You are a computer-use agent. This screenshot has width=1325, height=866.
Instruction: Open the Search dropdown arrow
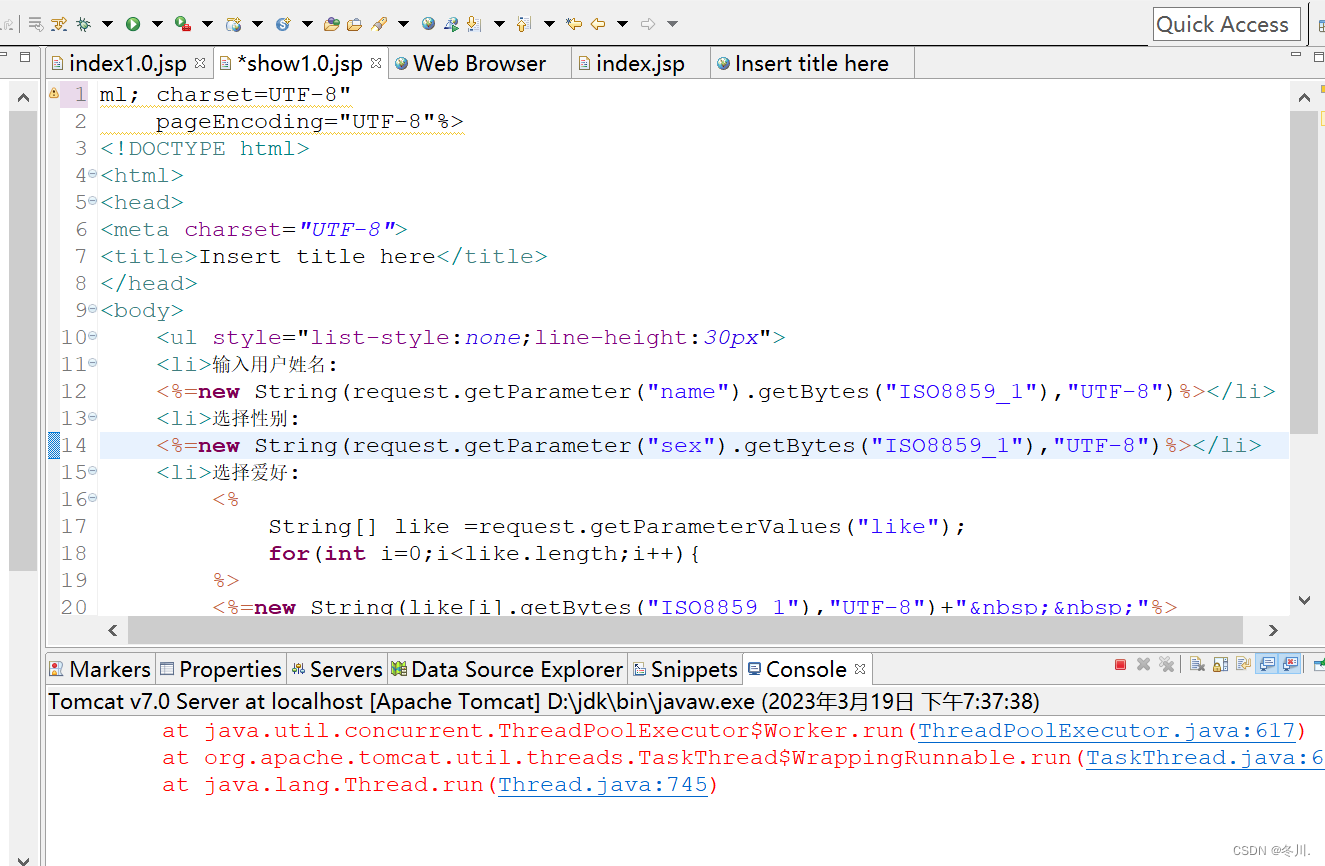[403, 23]
